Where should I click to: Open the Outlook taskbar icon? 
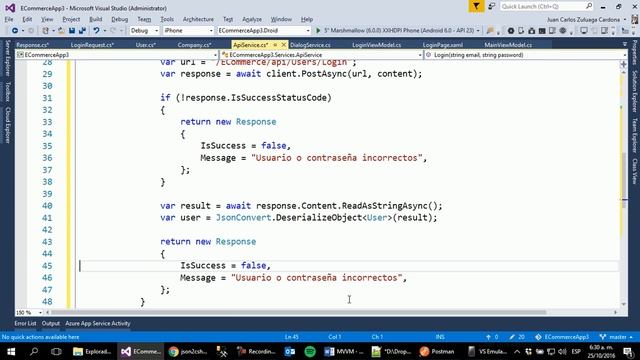click(290, 351)
